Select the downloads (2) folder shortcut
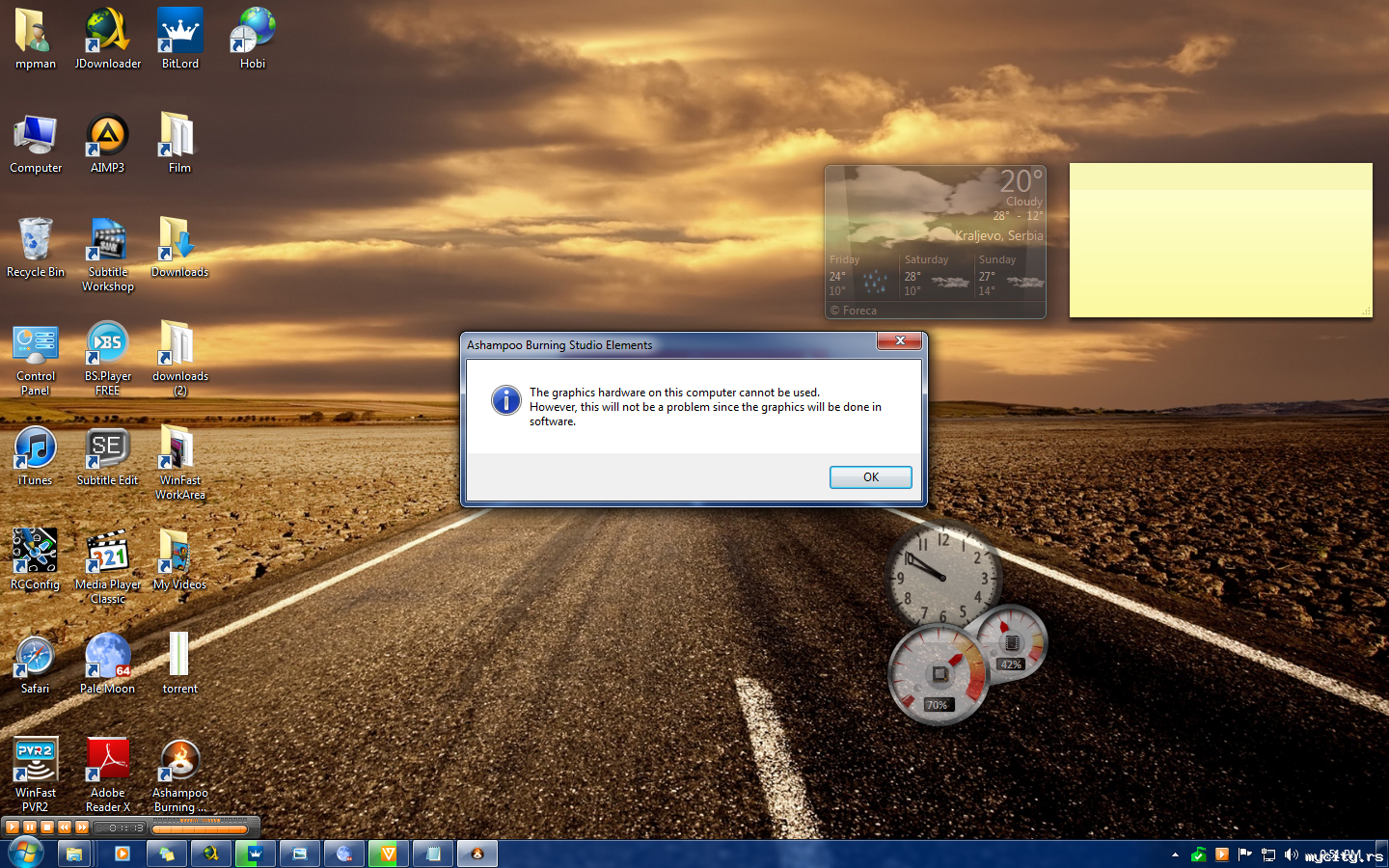Viewport: 1389px width, 868px height. tap(180, 359)
